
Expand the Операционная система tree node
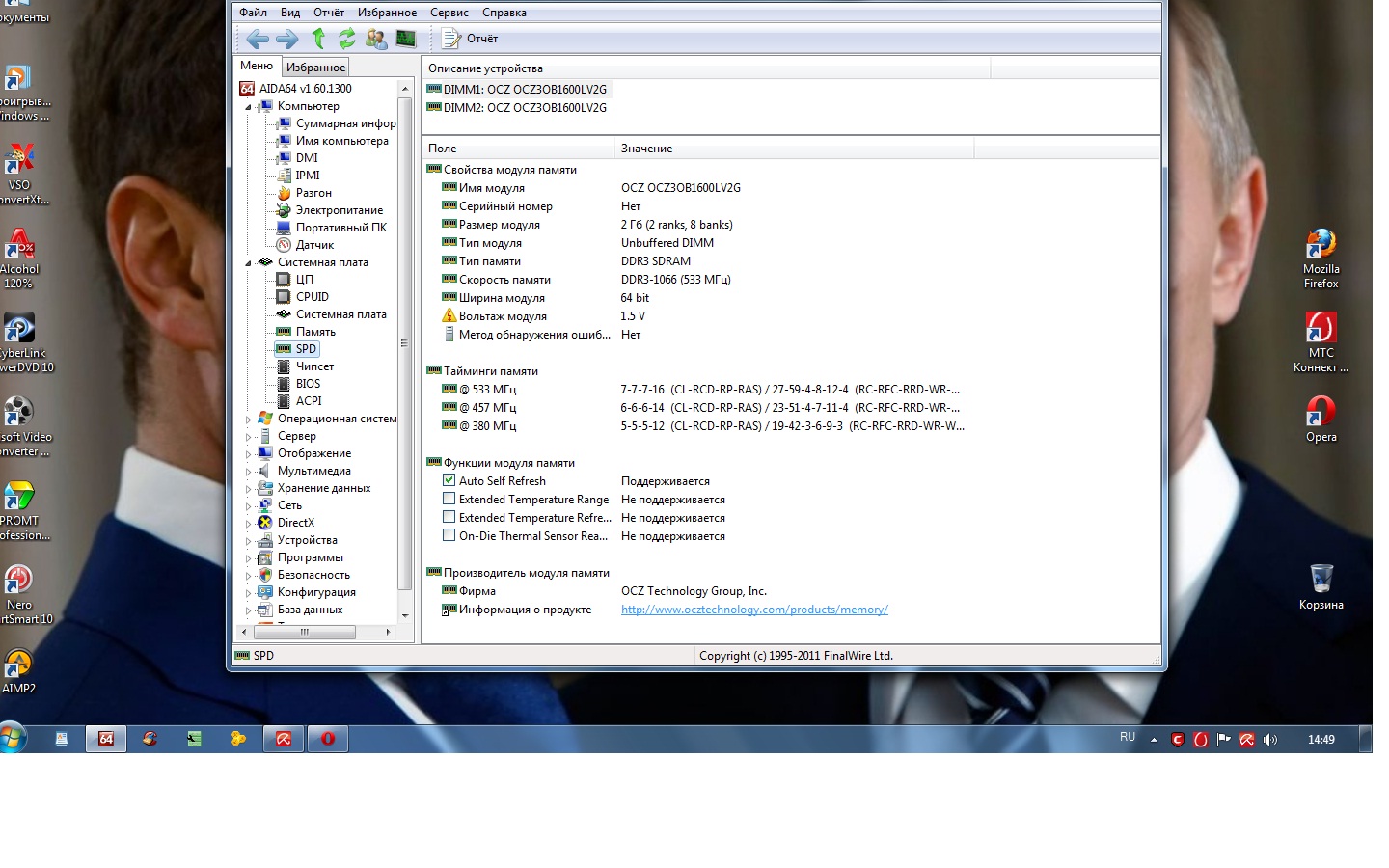click(x=248, y=420)
